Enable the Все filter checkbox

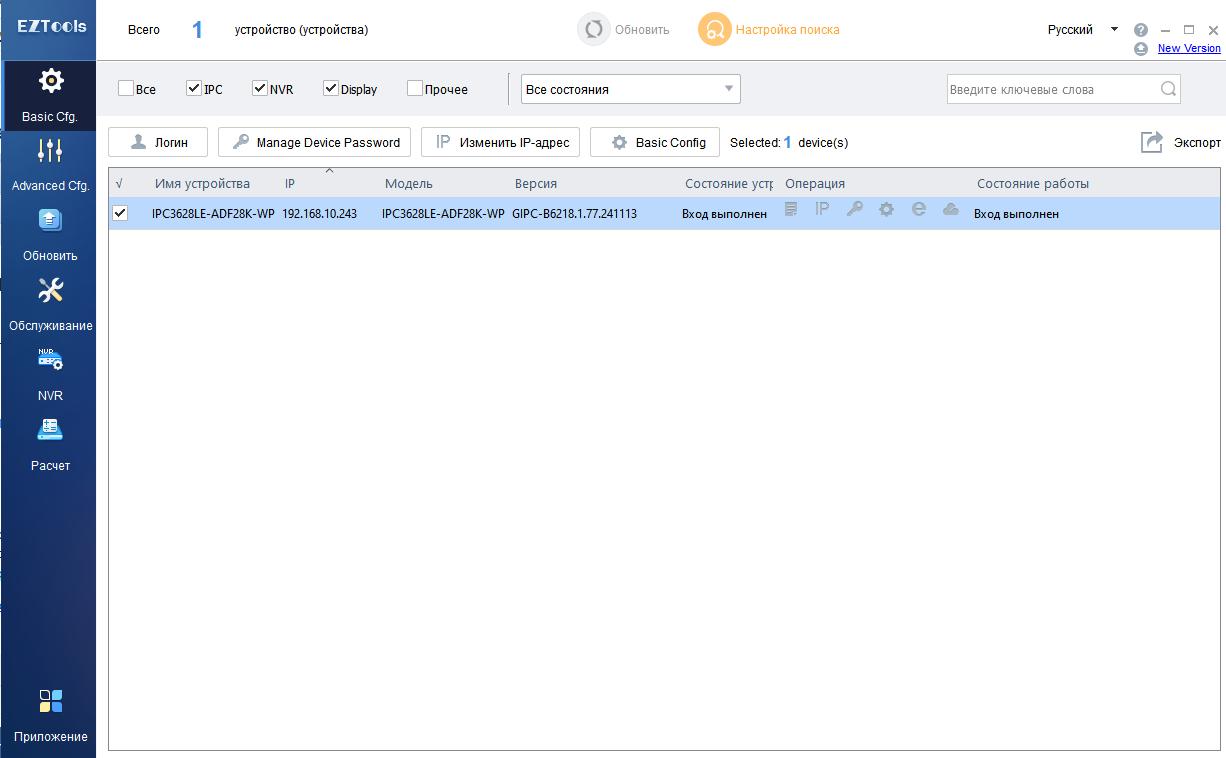coord(126,89)
